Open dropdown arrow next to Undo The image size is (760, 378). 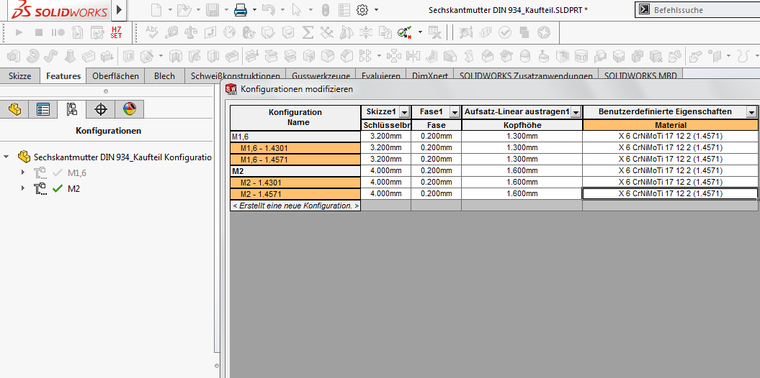283,10
